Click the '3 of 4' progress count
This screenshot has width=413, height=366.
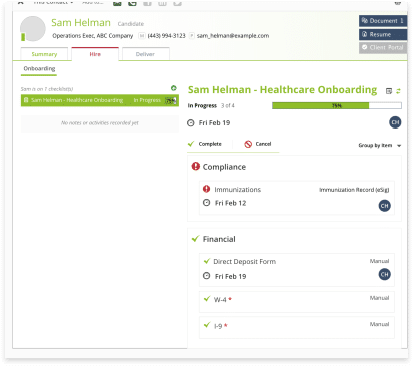tap(228, 105)
